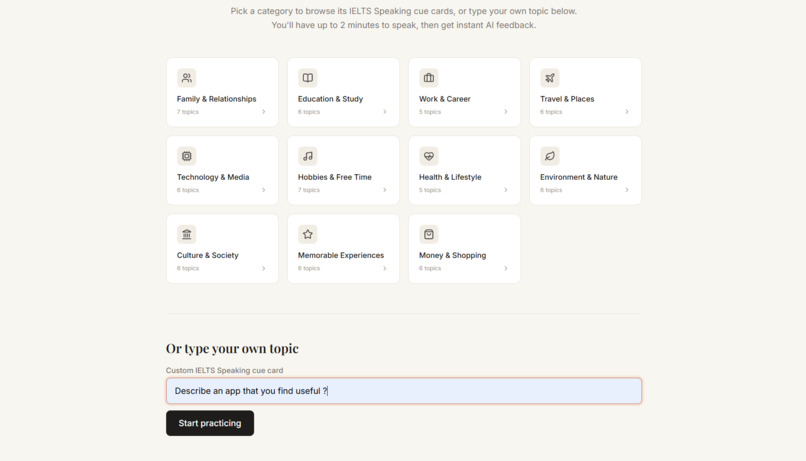Expand Work & Career via its chevron
This screenshot has width=806, height=461.
(x=506, y=112)
